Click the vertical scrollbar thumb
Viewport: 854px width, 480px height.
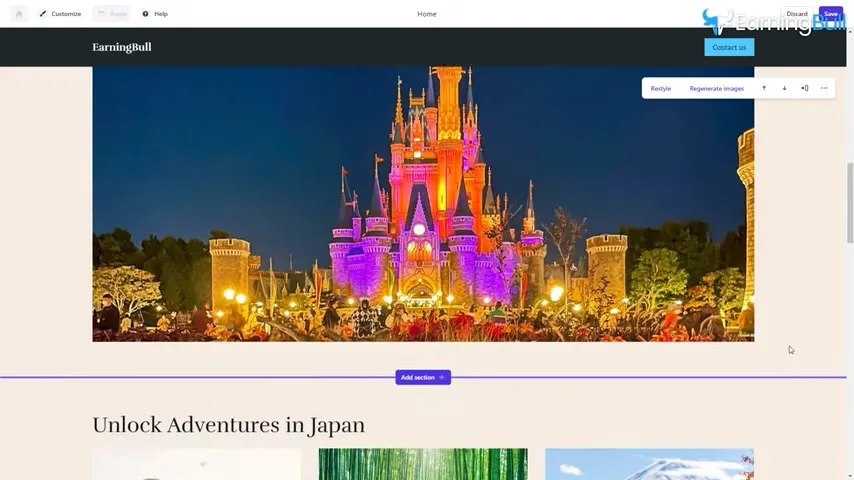point(850,203)
